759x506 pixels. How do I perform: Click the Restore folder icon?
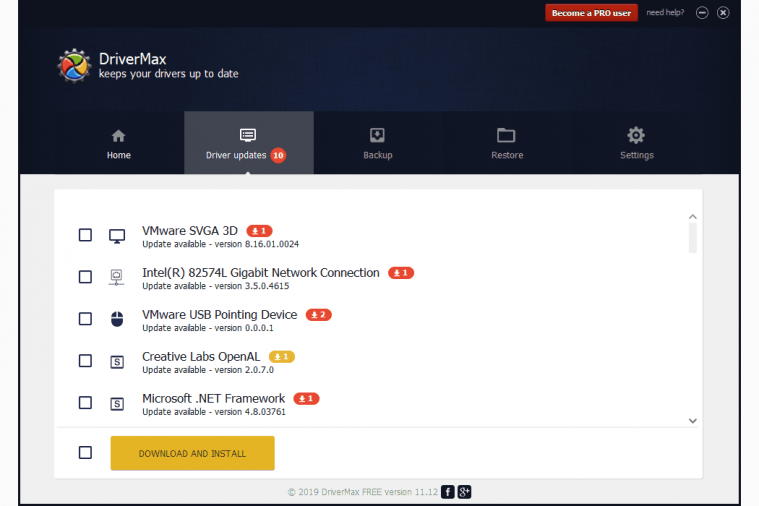[x=506, y=135]
